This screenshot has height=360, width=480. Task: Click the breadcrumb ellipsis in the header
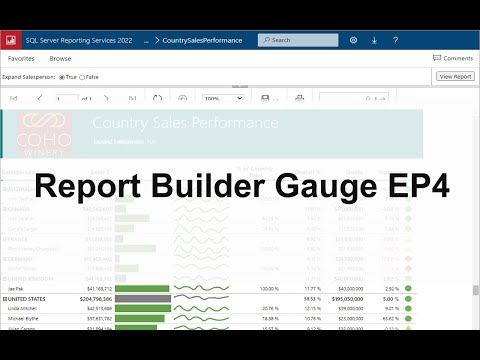pyautogui.click(x=146, y=41)
